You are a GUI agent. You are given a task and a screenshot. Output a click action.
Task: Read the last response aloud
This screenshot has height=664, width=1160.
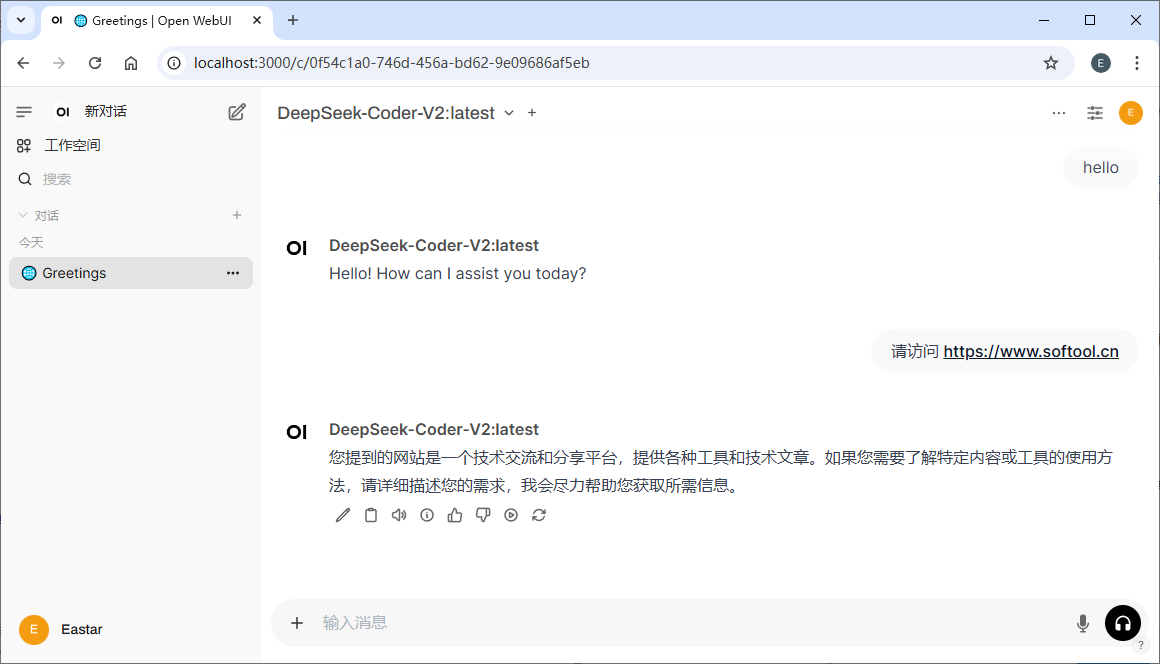[399, 515]
